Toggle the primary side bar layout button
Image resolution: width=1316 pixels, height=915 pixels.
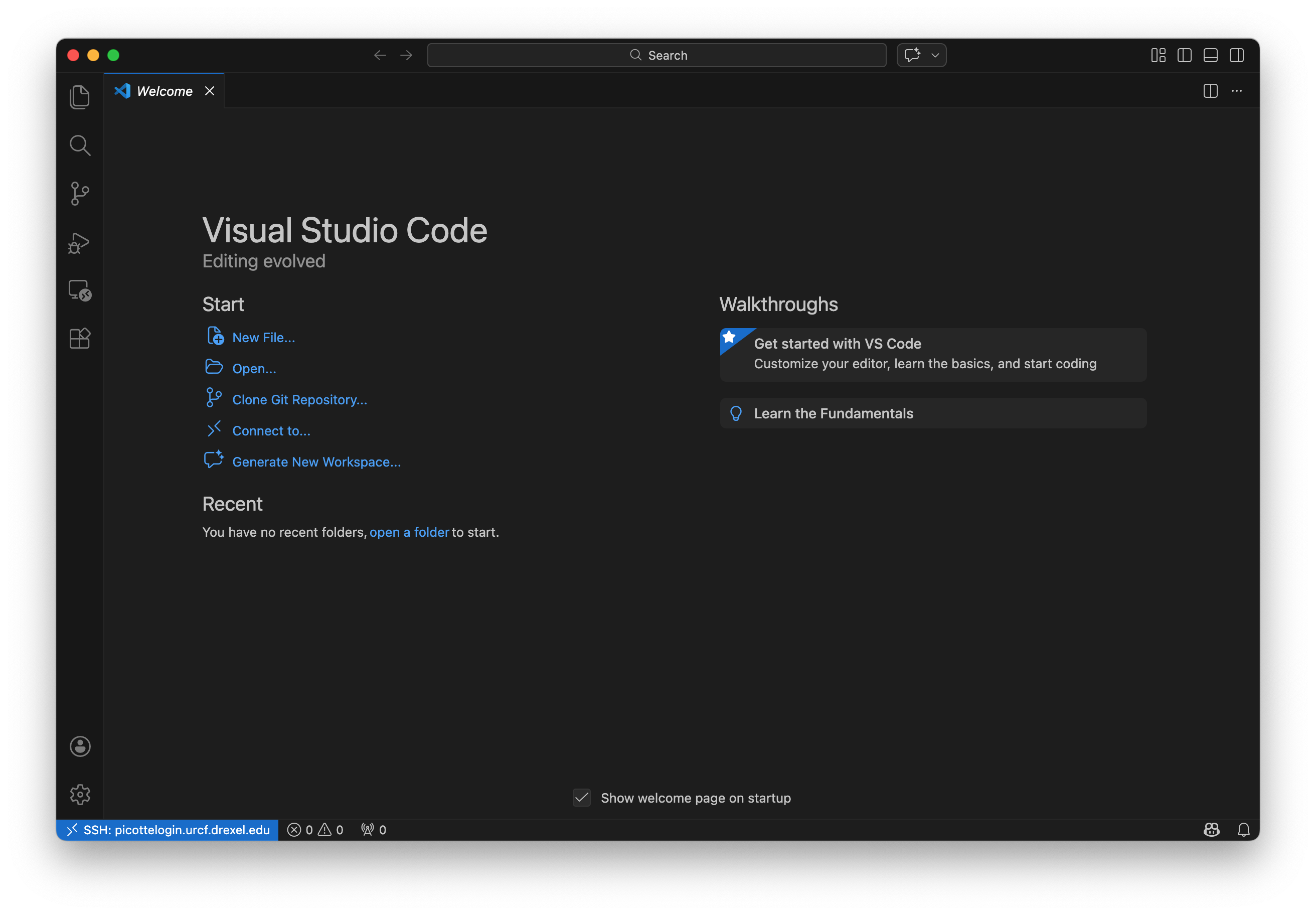(1184, 55)
